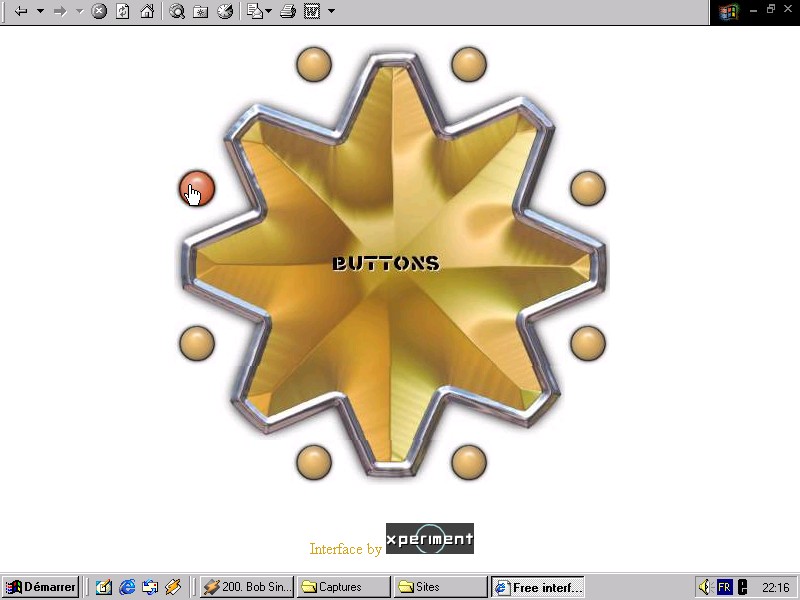Open the xperiment logo link
This screenshot has height=600, width=800.
430,538
